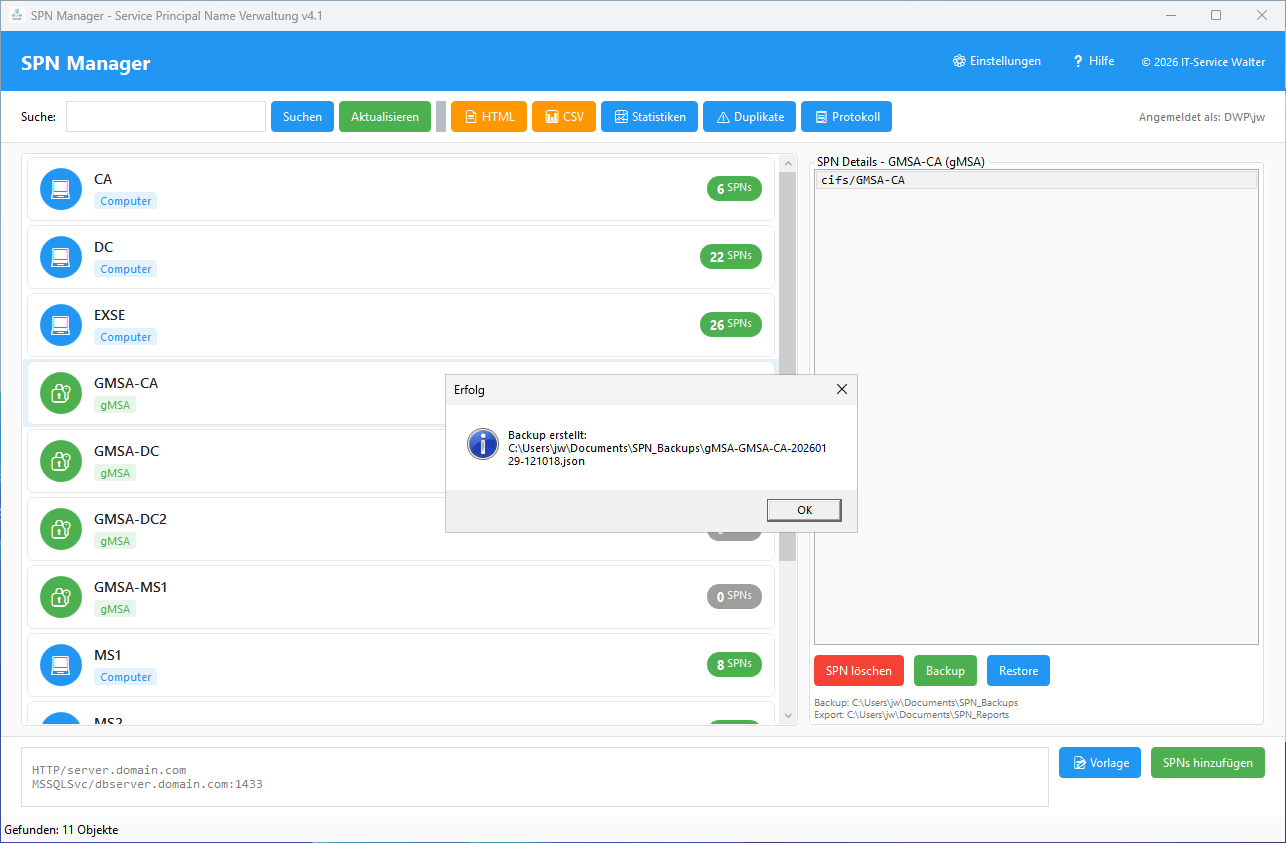The width and height of the screenshot is (1286, 843).
Task: Export the list as HTML
Action: [x=488, y=117]
